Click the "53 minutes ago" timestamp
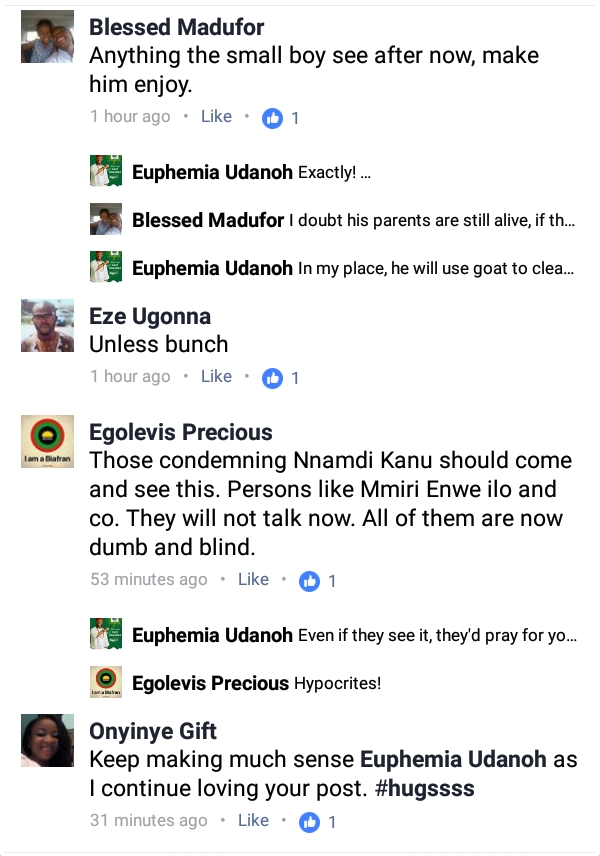 click(x=148, y=580)
